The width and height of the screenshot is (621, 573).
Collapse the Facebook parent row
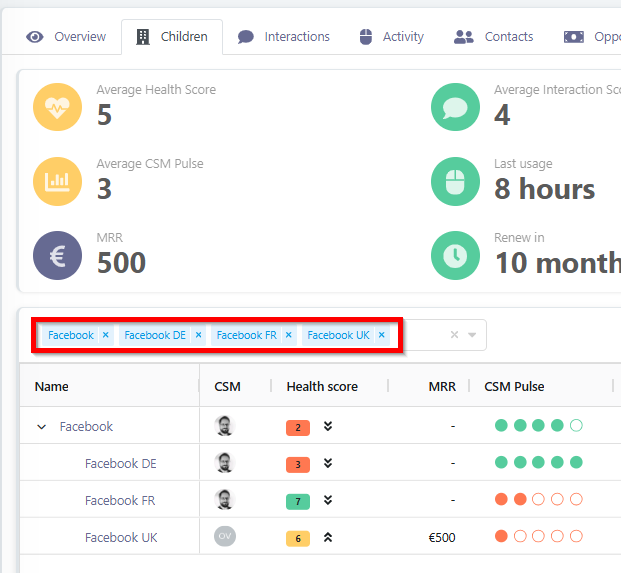pyautogui.click(x=42, y=427)
